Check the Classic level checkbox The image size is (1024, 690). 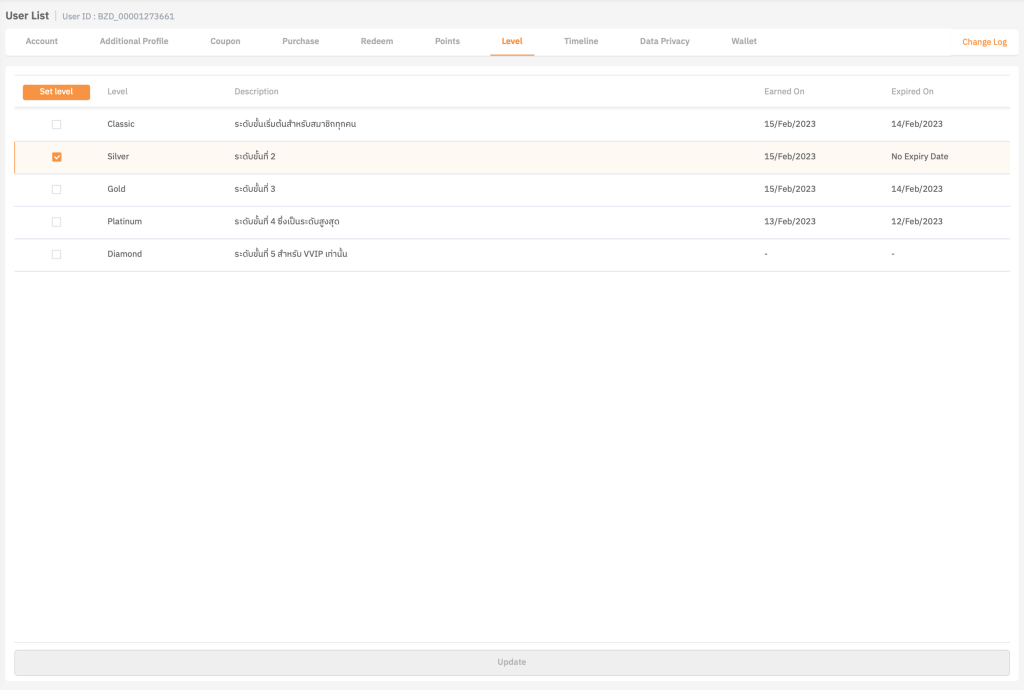point(56,124)
